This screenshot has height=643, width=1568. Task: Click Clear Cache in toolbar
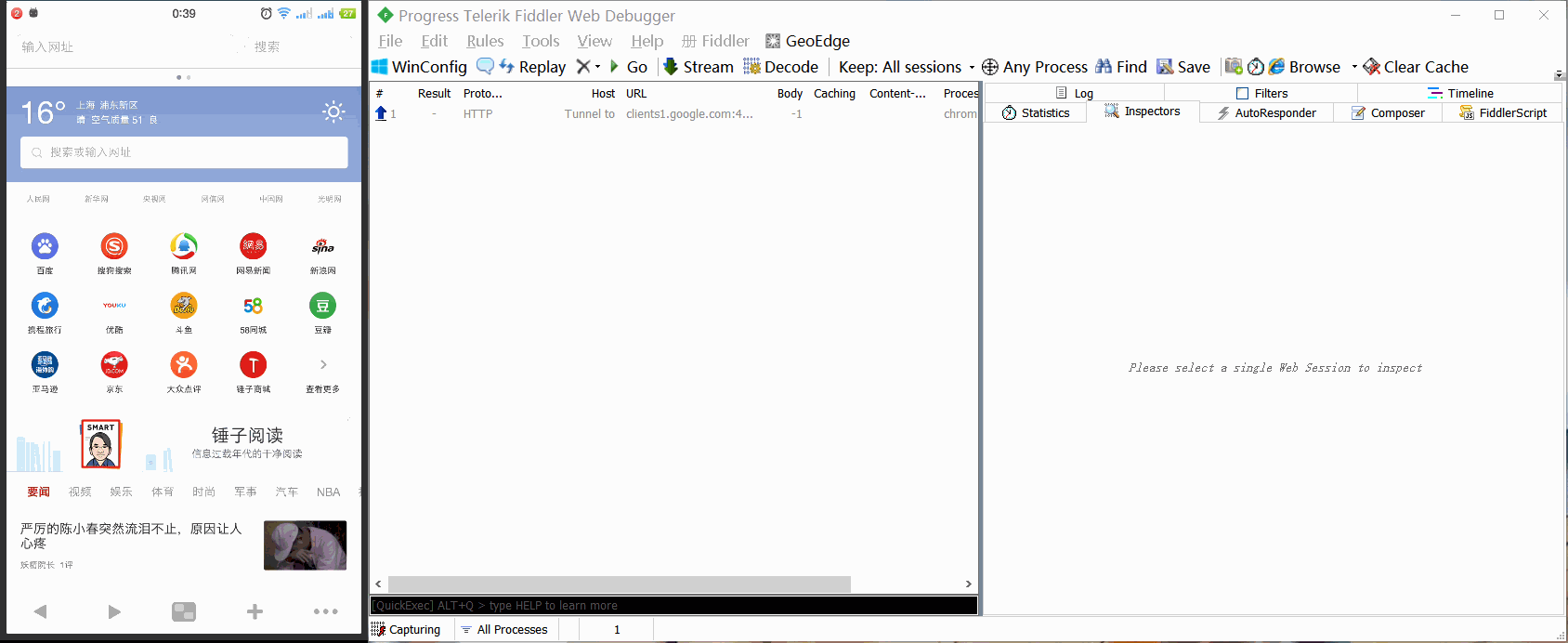click(x=1416, y=67)
